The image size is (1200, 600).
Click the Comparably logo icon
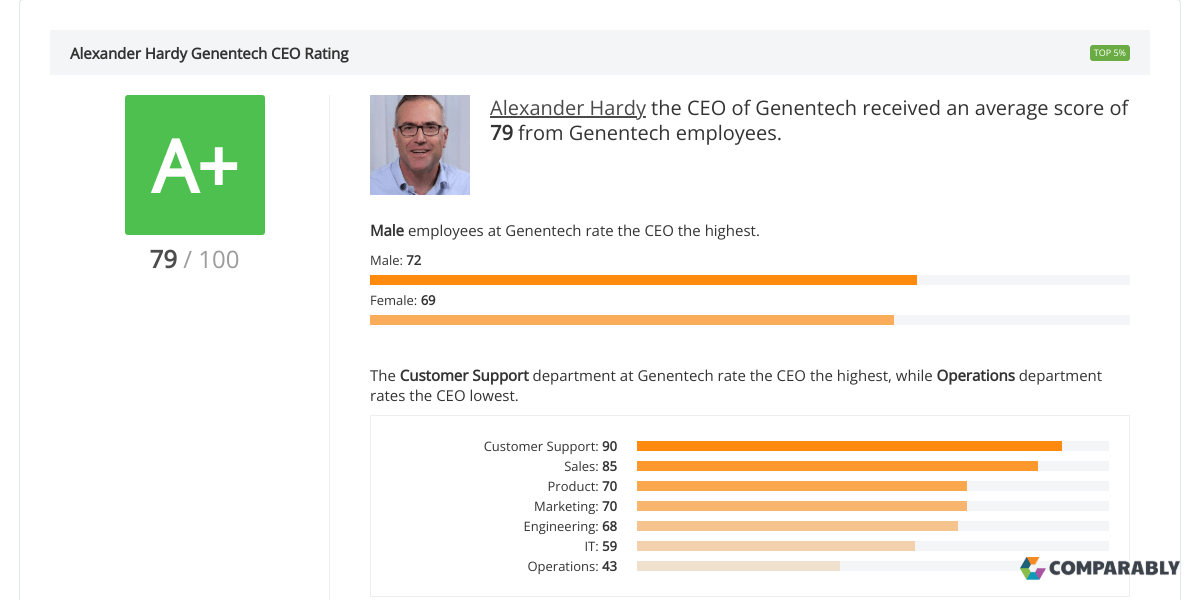click(1033, 568)
